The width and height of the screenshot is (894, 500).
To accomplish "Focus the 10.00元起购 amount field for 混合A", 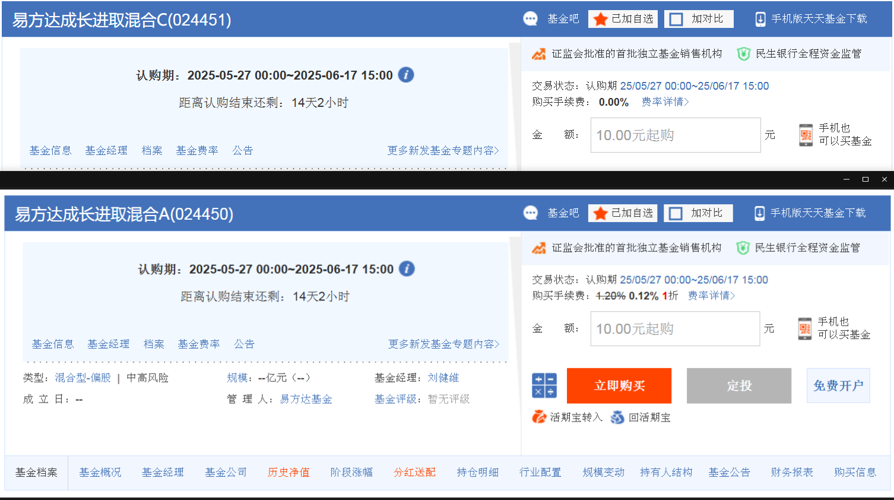I will [x=675, y=328].
